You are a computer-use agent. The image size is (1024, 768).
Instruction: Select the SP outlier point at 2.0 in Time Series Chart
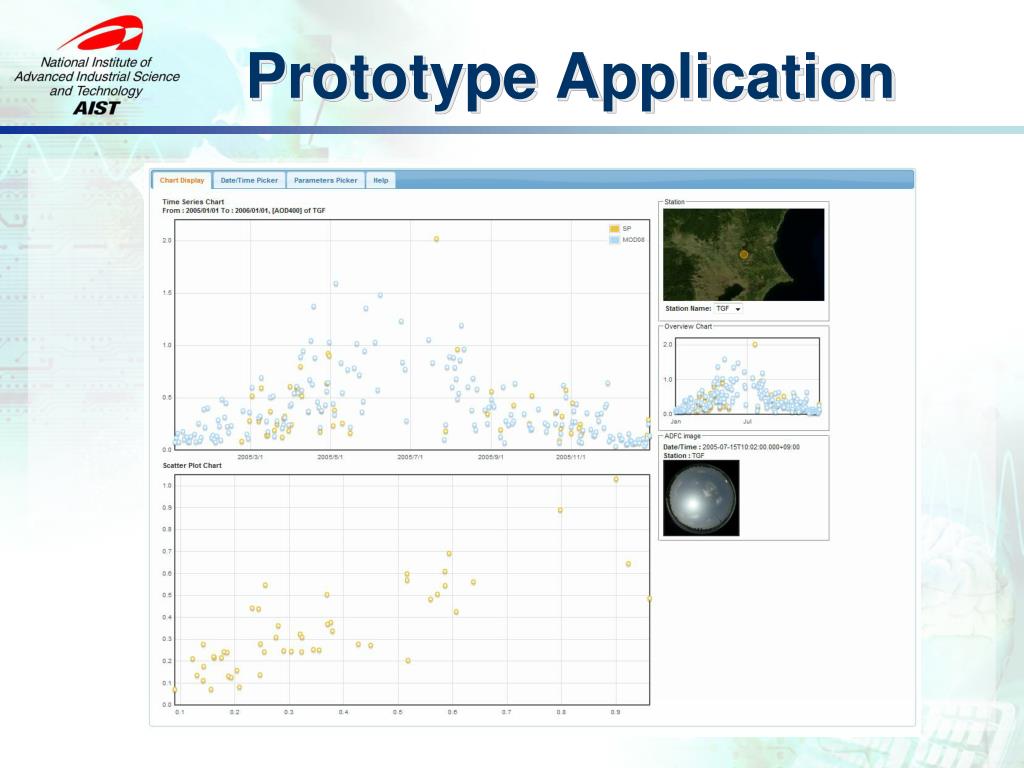436,239
